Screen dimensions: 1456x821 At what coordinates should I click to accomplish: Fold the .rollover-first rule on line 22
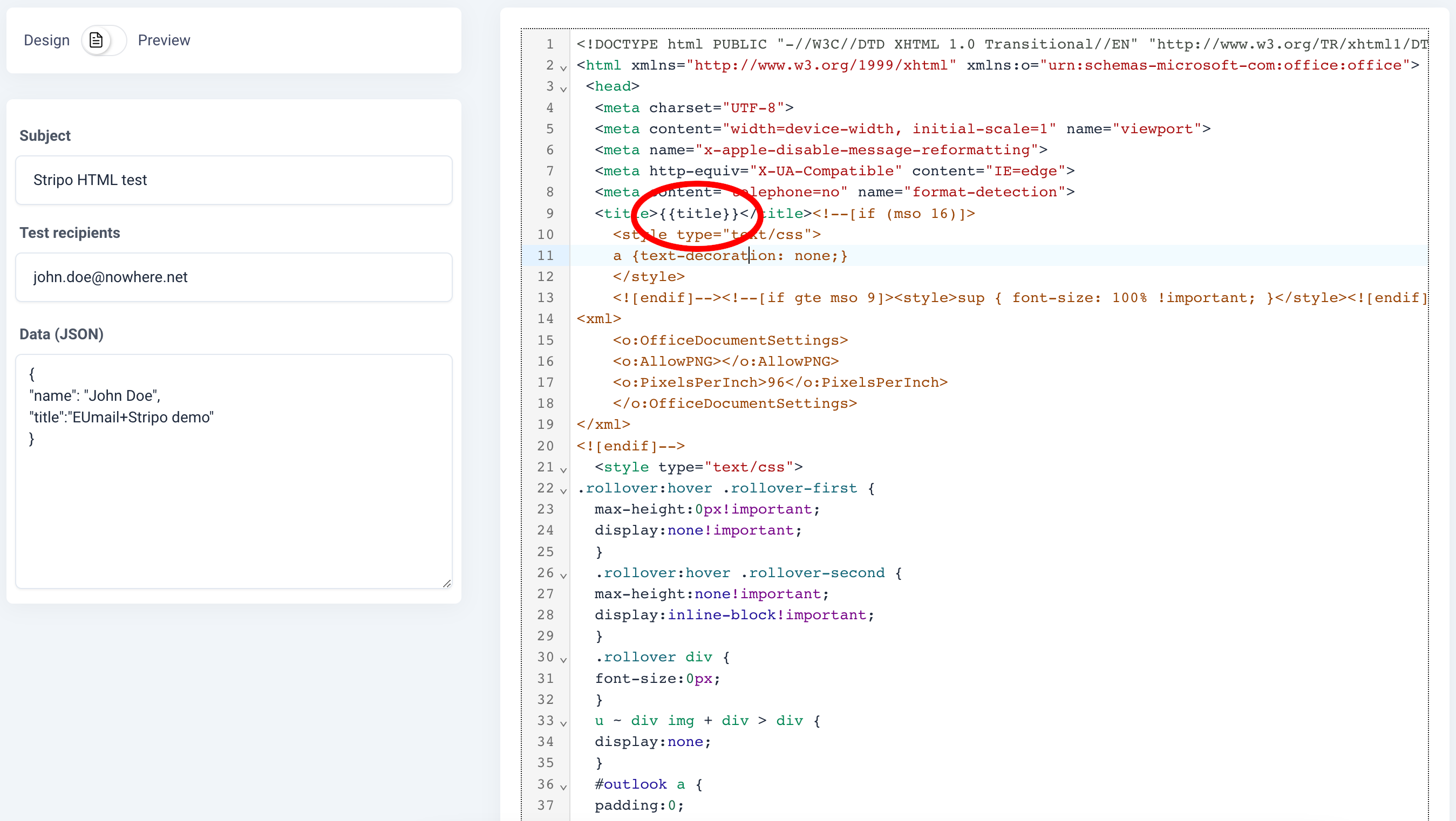click(563, 490)
